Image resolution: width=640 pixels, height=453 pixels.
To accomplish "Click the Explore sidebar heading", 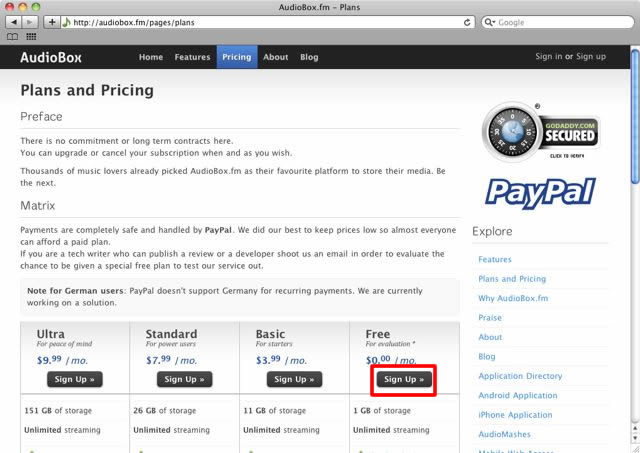I will (492, 231).
